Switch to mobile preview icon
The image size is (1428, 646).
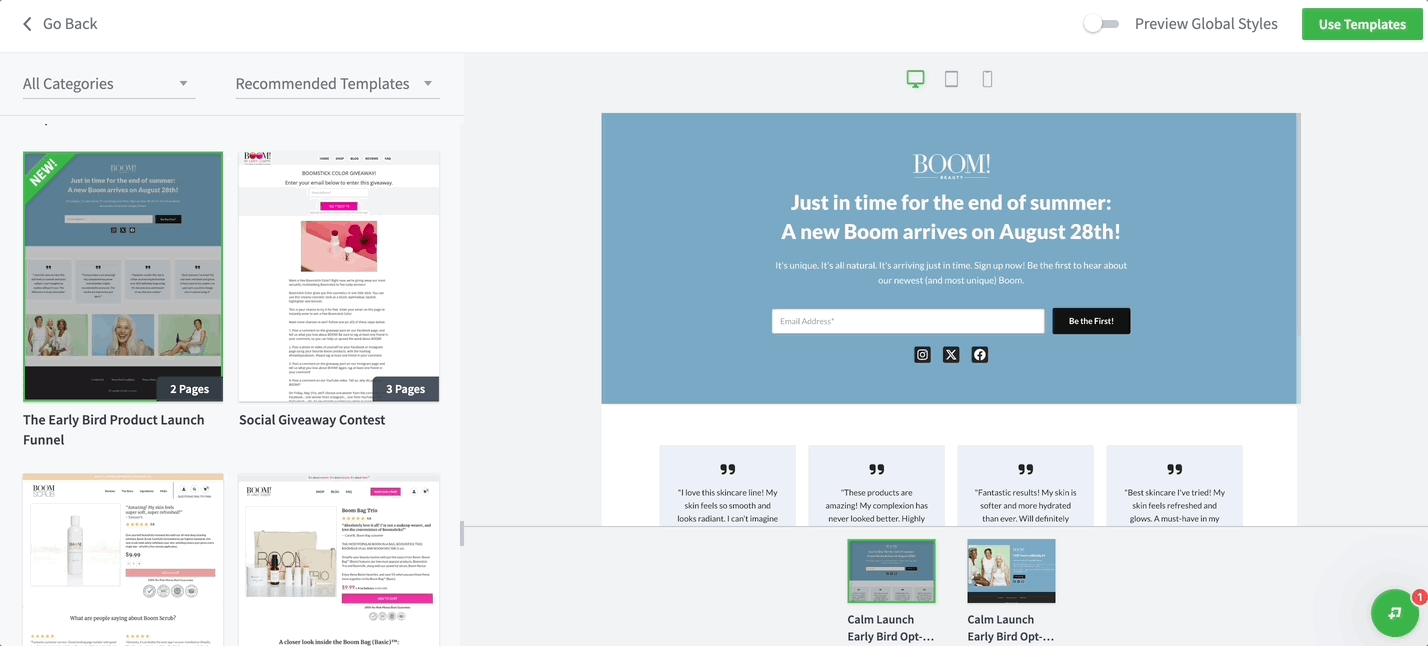coord(987,79)
